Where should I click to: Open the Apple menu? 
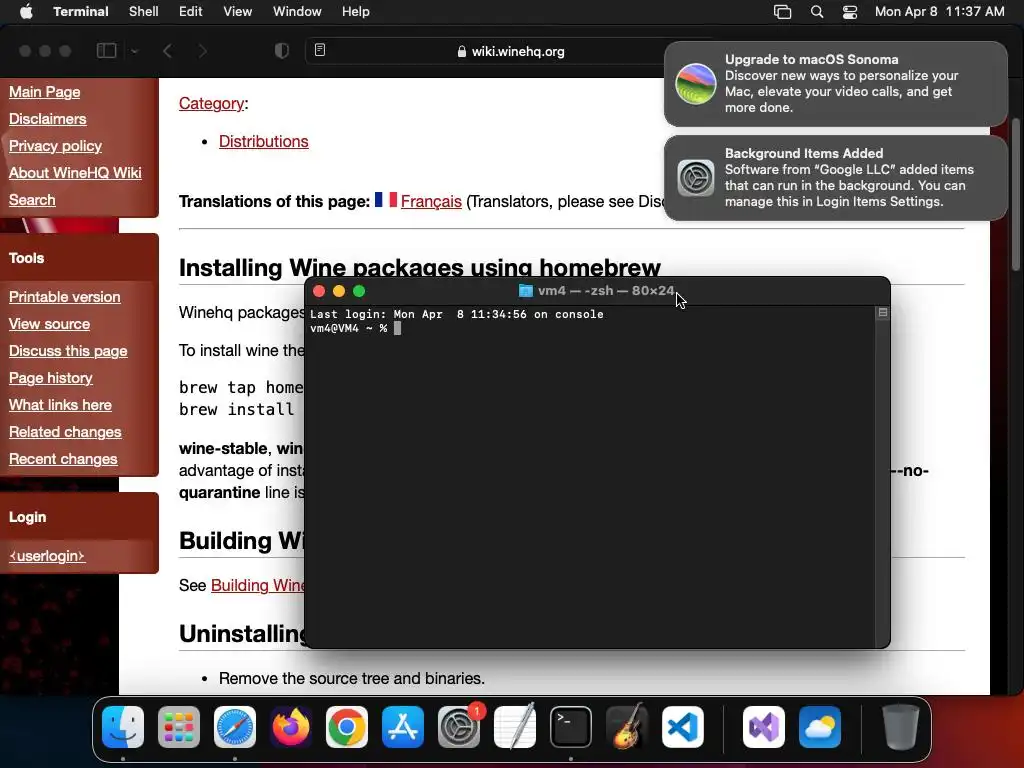point(26,12)
